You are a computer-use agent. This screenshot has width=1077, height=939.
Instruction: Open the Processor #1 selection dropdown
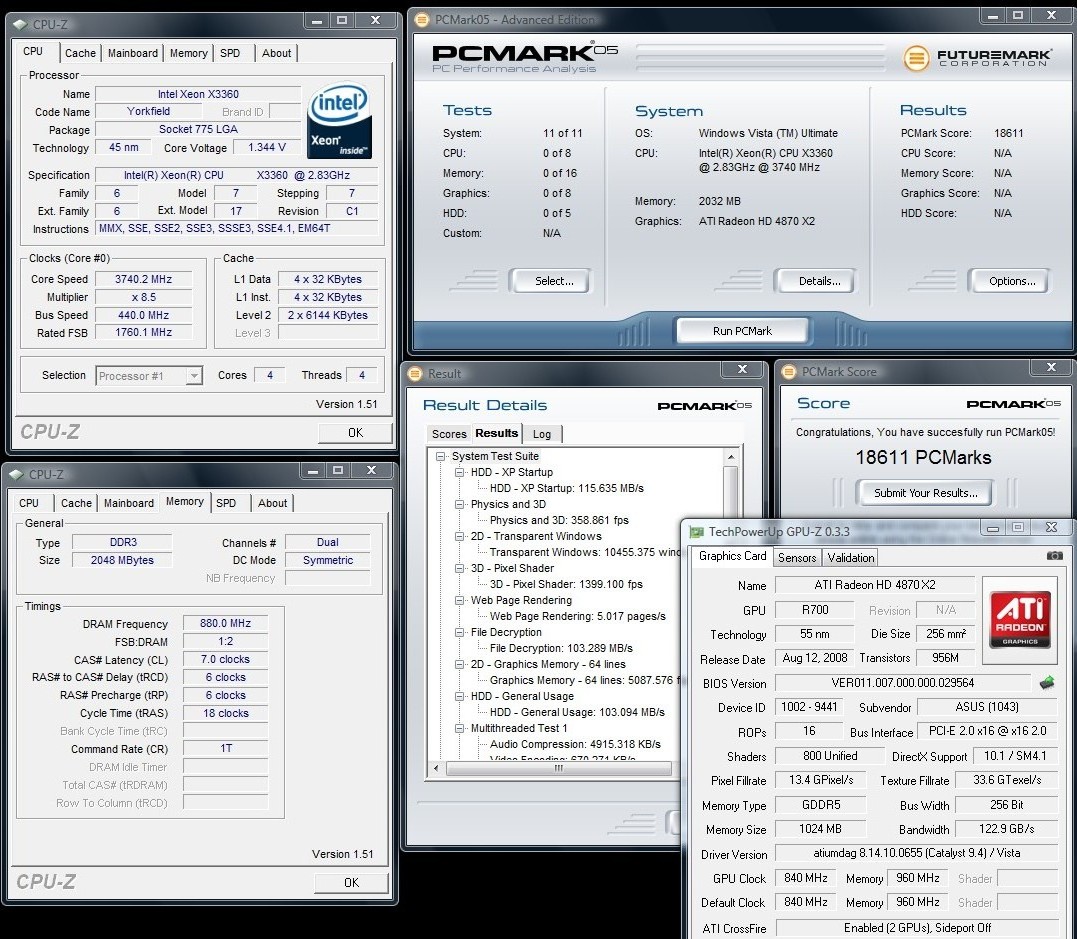click(x=194, y=376)
